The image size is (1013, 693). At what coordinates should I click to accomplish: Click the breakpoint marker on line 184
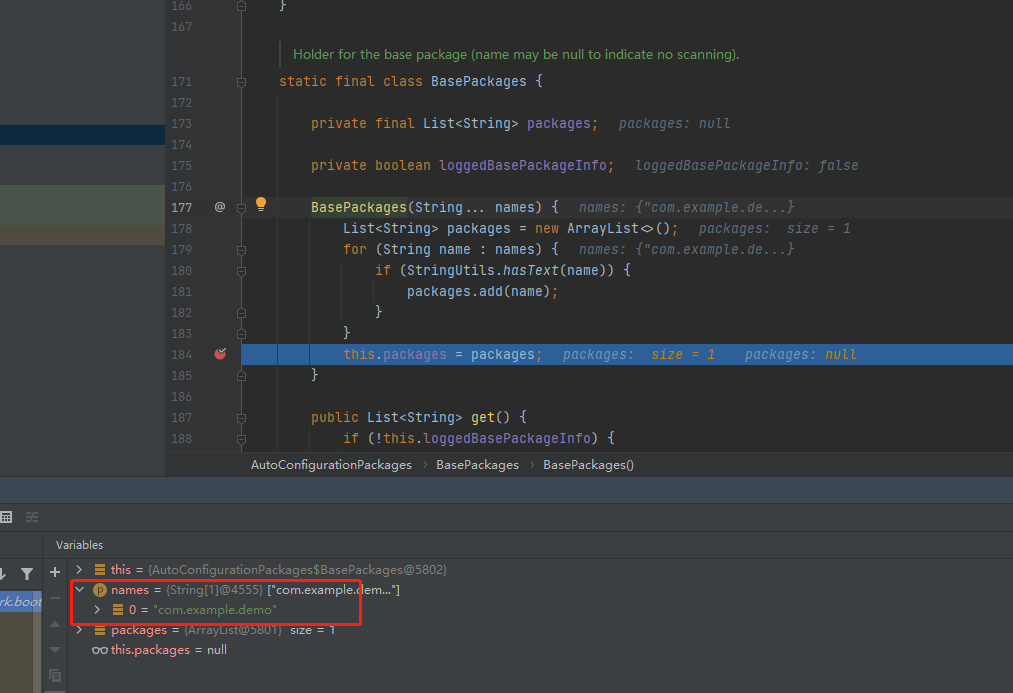[220, 354]
